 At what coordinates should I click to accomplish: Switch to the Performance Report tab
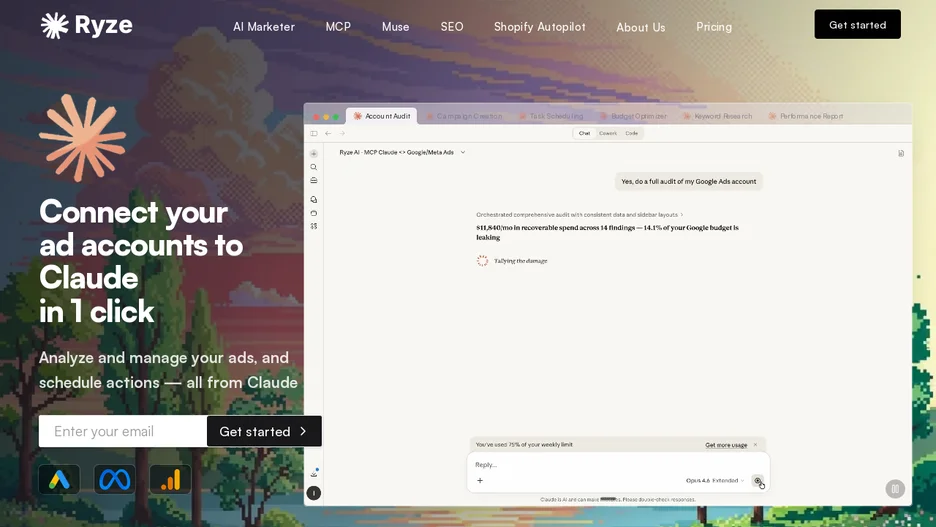pos(806,116)
